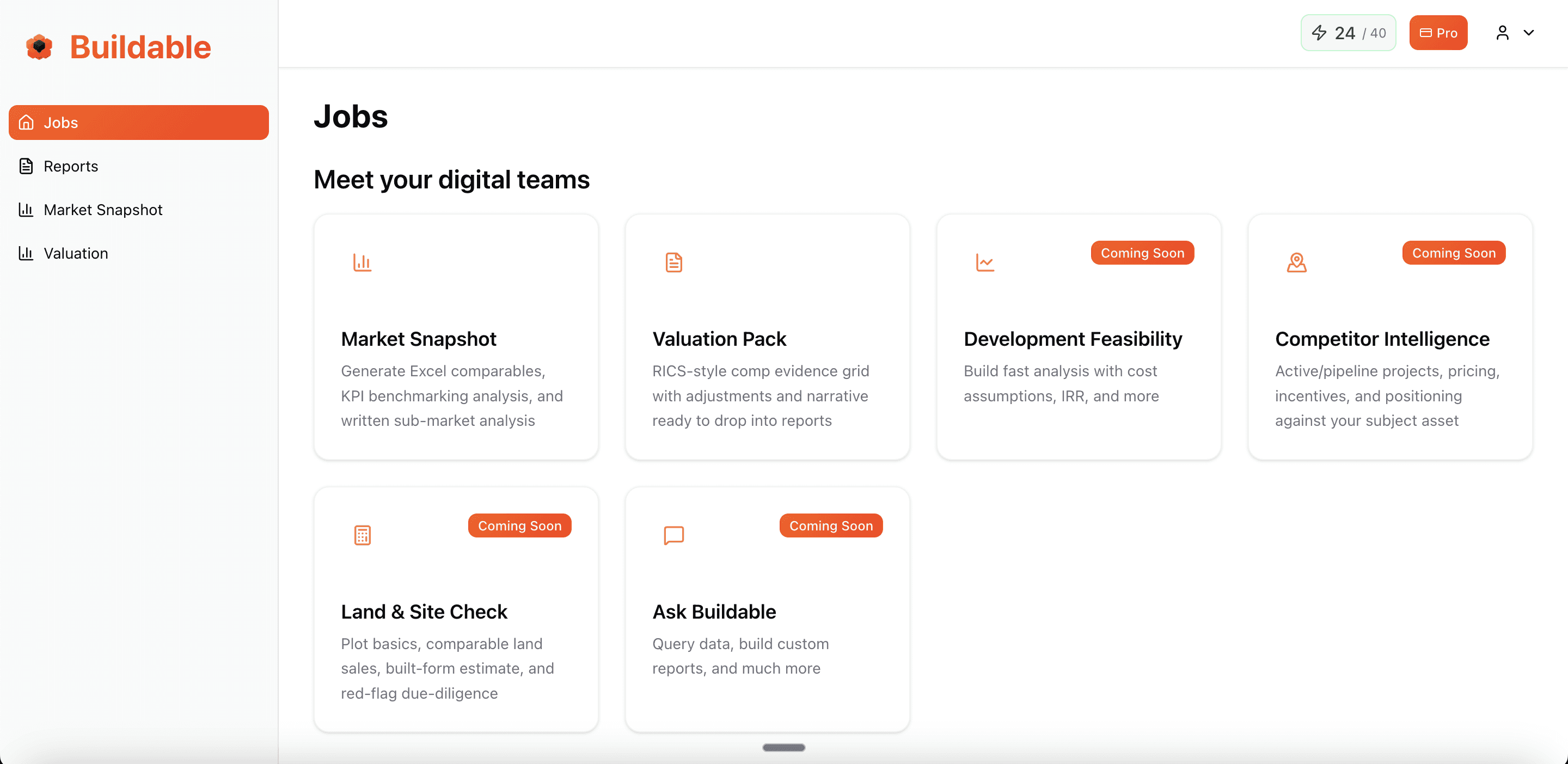Screen dimensions: 1568x764
Task: Open the Market Snapshot card title
Action: click(419, 339)
